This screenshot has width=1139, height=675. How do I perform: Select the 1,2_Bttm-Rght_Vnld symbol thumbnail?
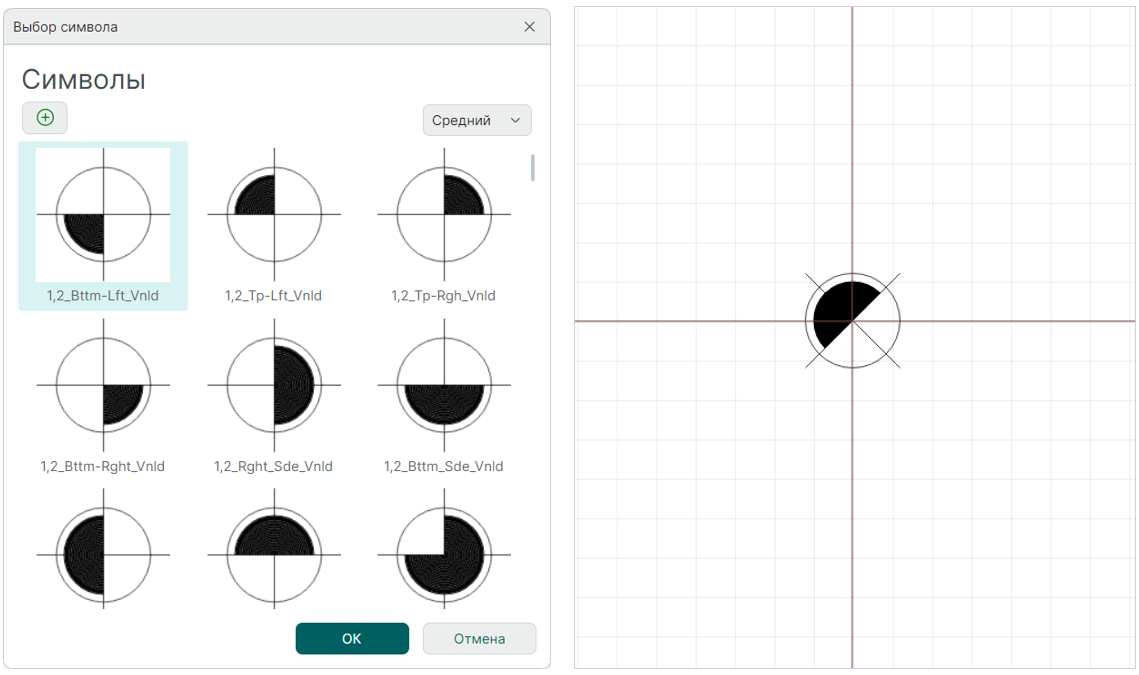[103, 385]
